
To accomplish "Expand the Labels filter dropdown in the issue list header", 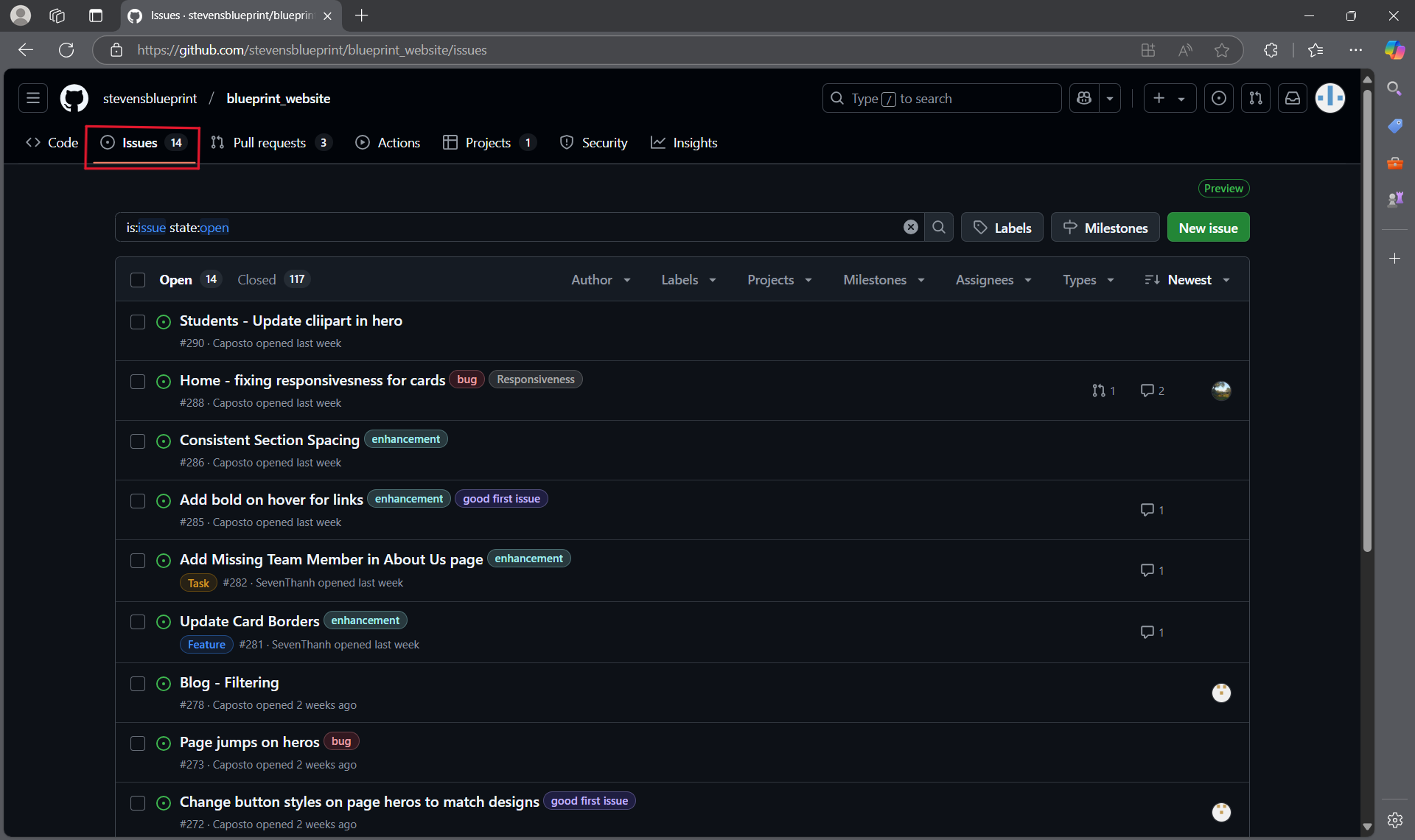I will point(688,280).
